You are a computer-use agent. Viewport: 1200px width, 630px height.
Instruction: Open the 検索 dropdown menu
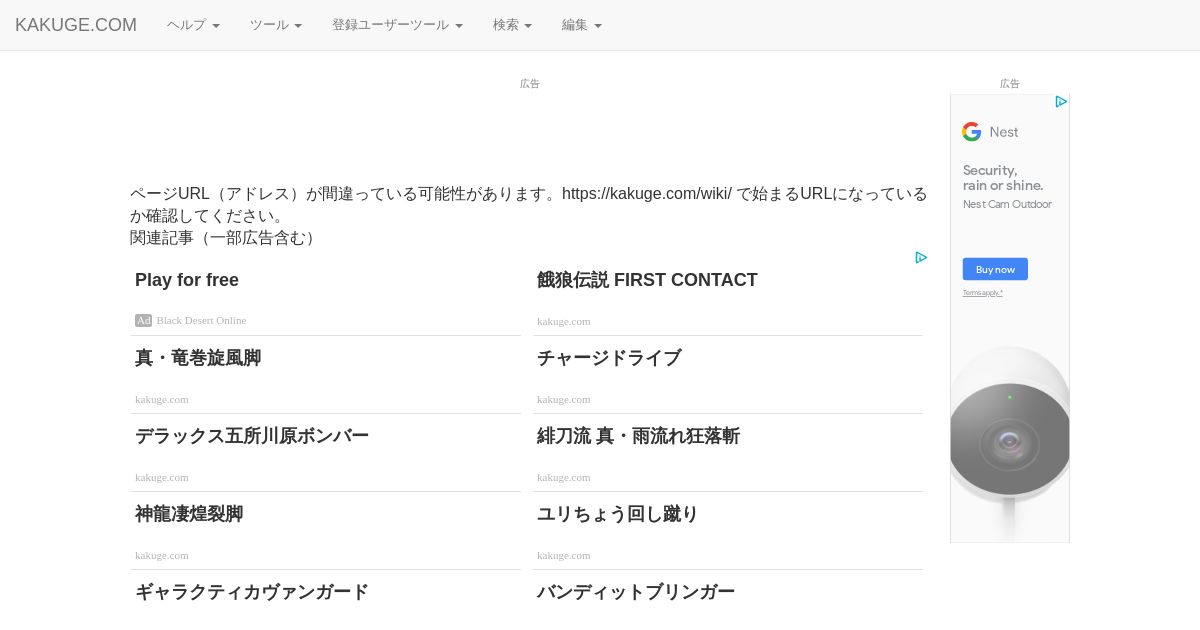pyautogui.click(x=512, y=25)
